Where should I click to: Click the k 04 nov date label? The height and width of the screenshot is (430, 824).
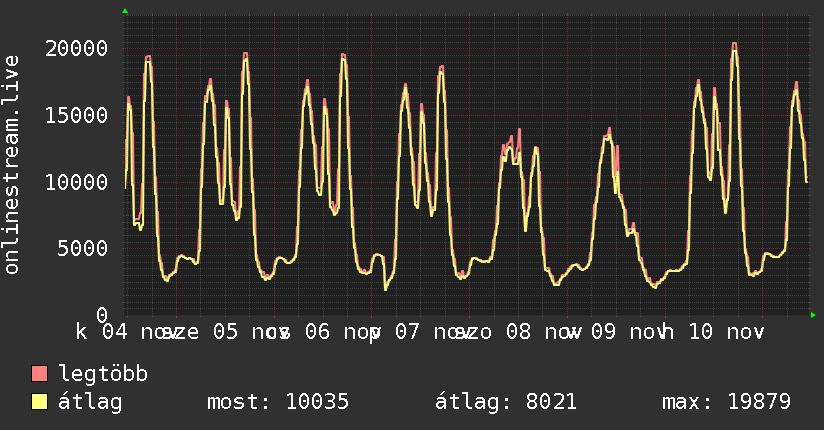(x=121, y=332)
